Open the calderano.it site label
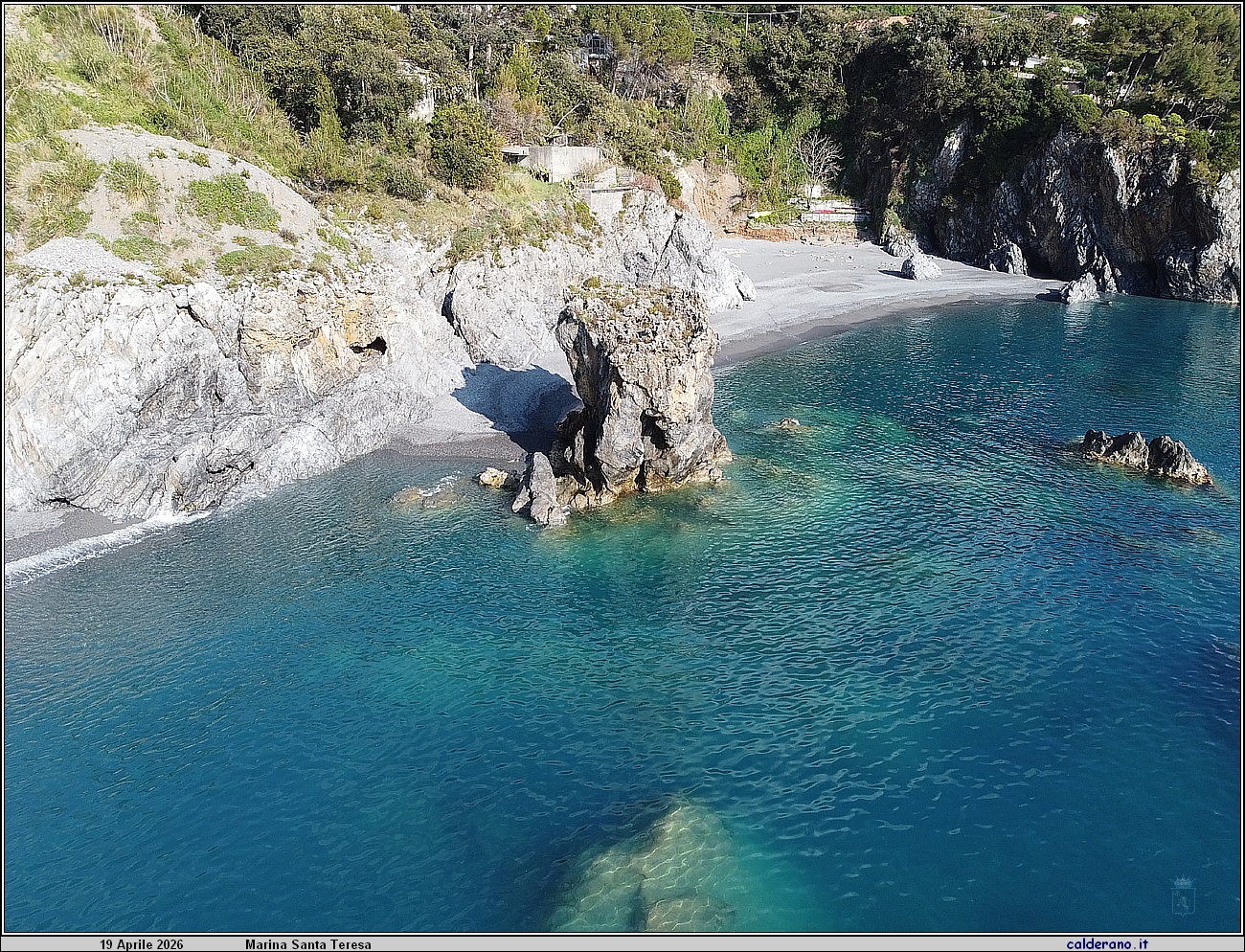This screenshot has height=952, width=1245. 1107,944
